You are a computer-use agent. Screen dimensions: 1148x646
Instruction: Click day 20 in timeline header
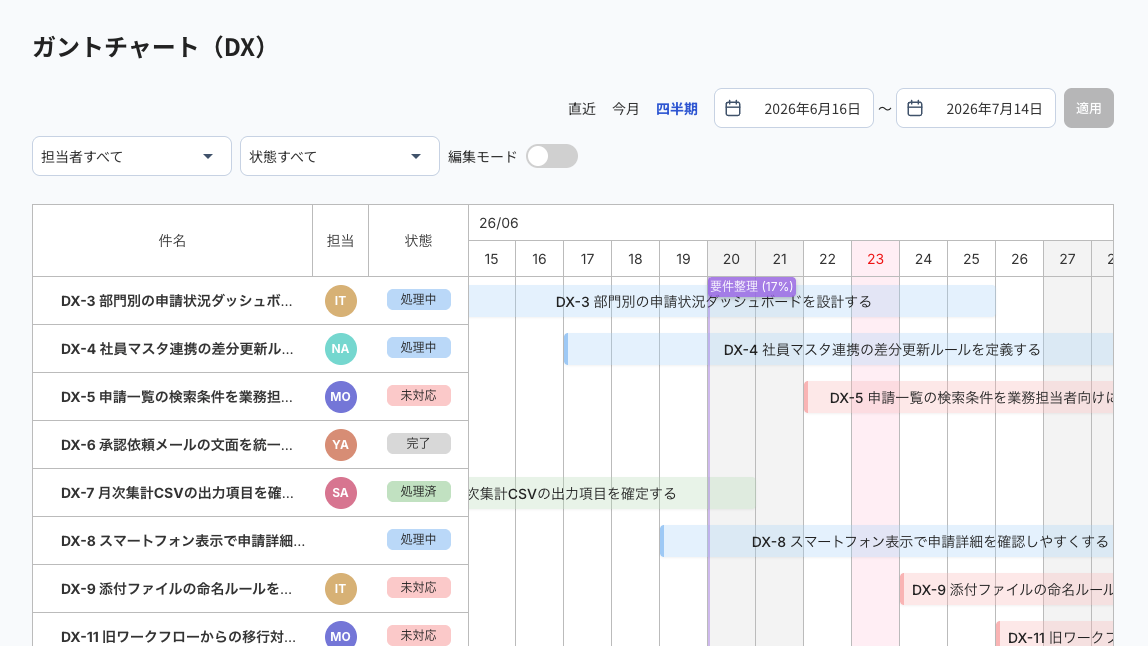tap(731, 259)
